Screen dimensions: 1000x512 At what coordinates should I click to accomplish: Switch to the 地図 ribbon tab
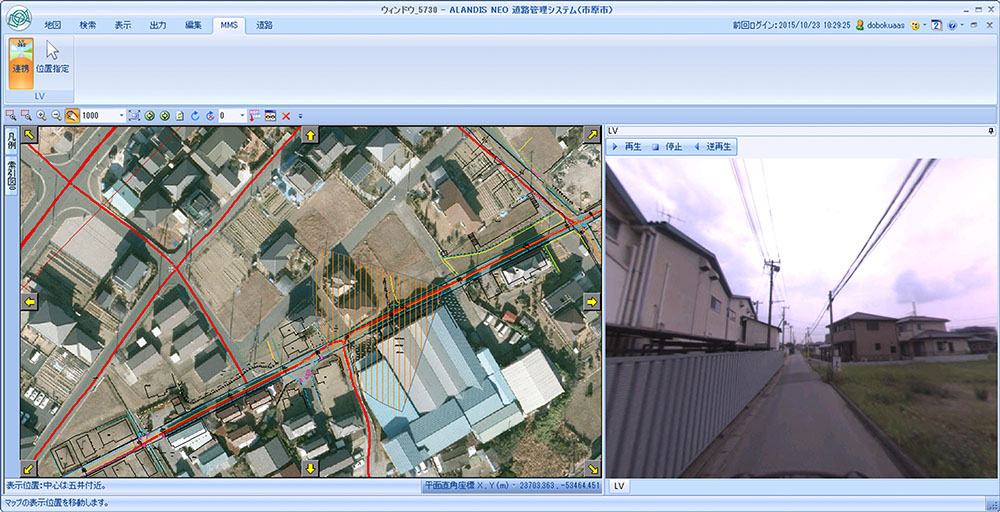point(54,24)
